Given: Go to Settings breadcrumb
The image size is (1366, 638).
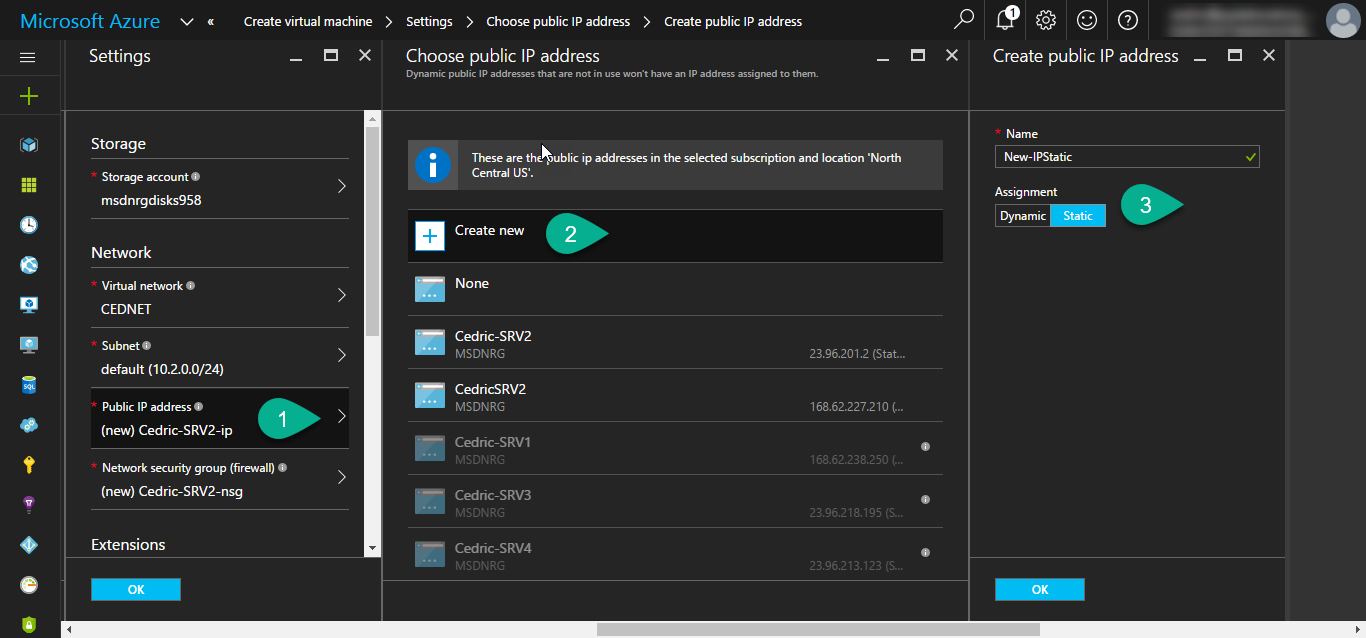Looking at the screenshot, I should click(429, 21).
